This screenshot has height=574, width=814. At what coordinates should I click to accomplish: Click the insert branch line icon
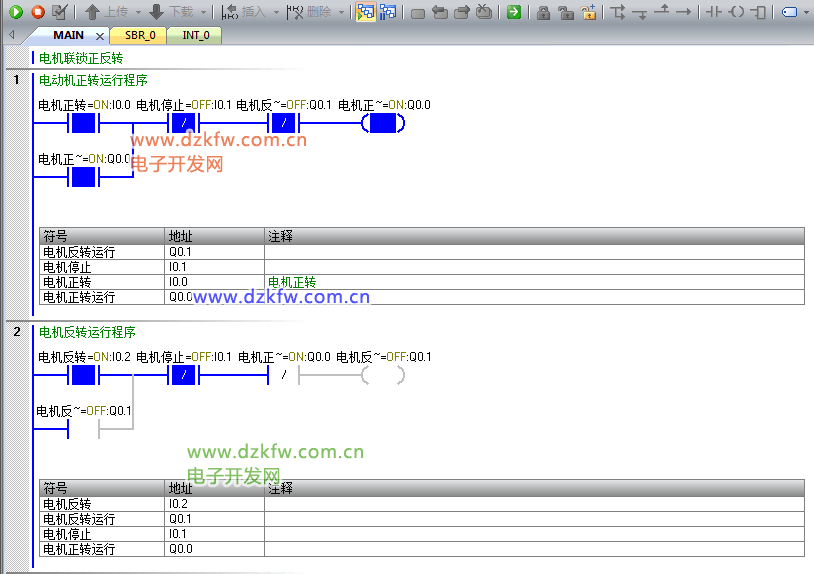point(619,12)
